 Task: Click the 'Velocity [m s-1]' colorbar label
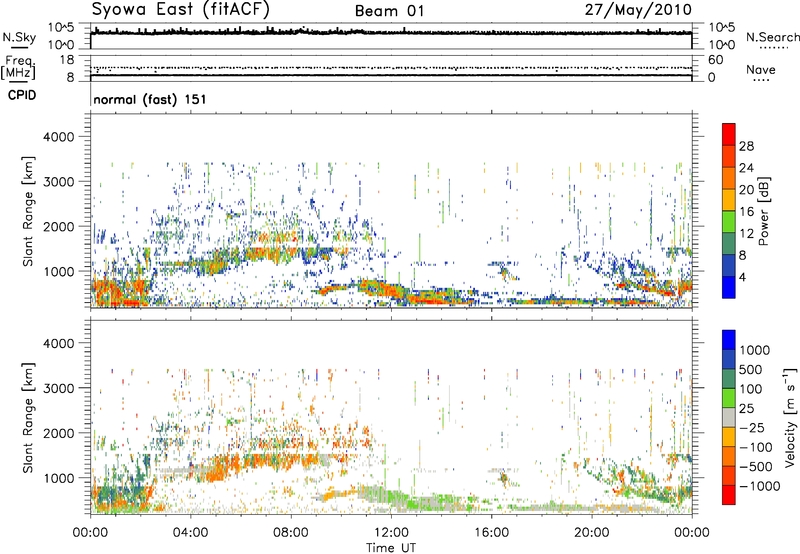pos(790,417)
